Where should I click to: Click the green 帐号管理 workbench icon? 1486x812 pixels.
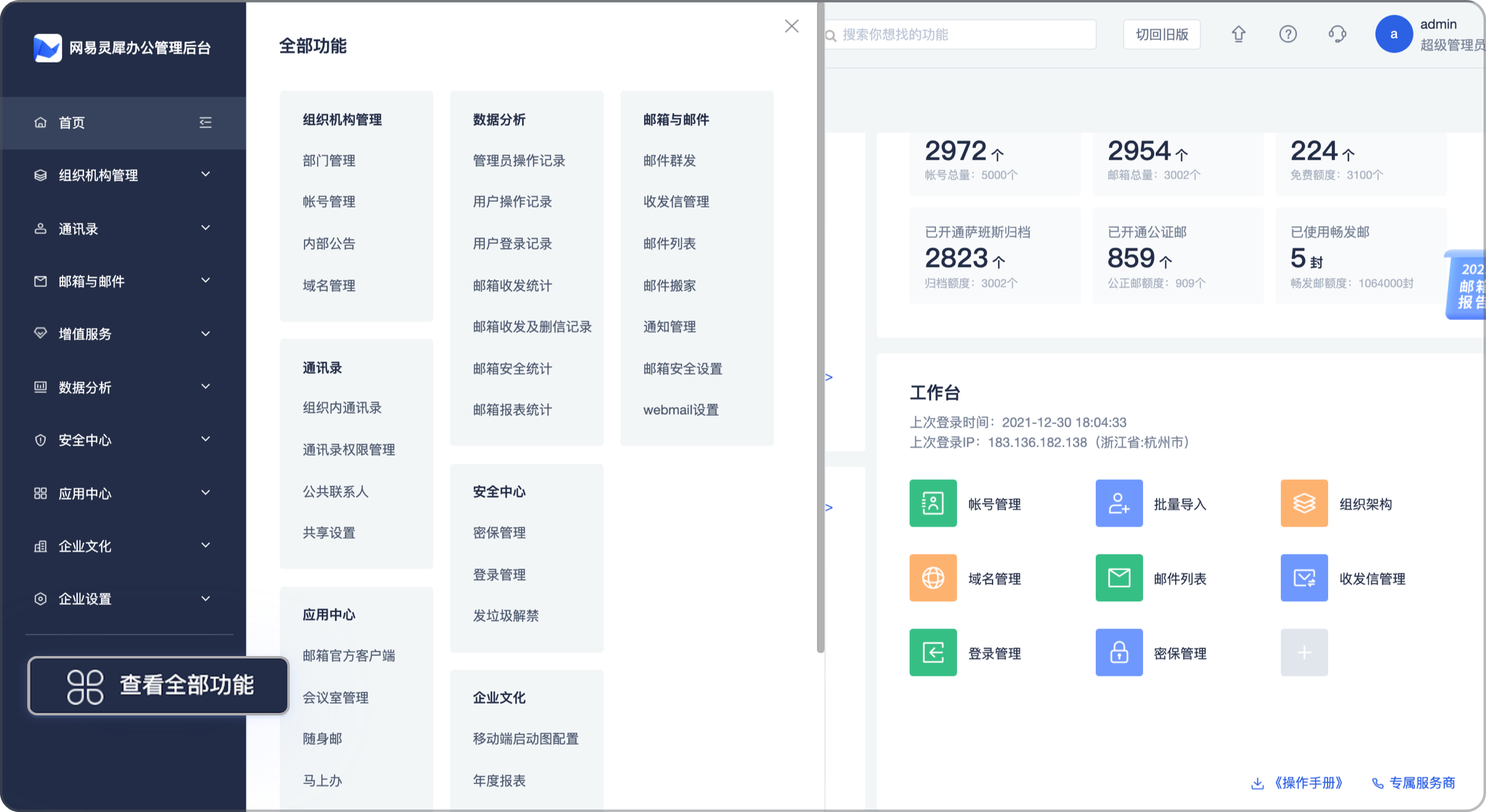pos(932,503)
